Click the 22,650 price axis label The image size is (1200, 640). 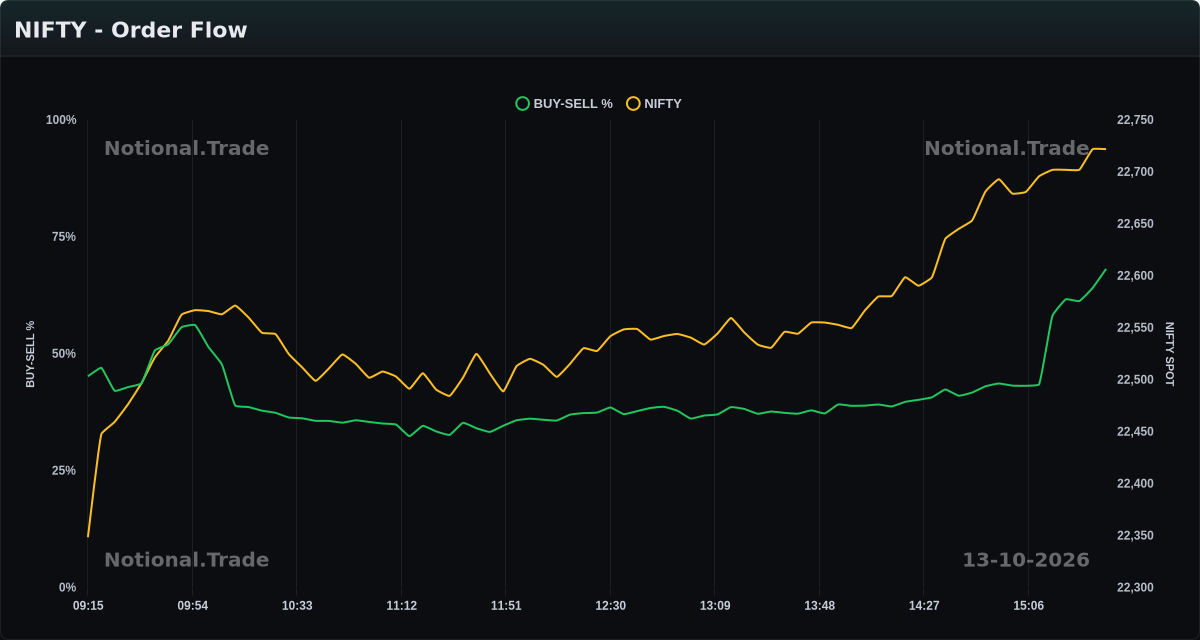[x=1135, y=224]
